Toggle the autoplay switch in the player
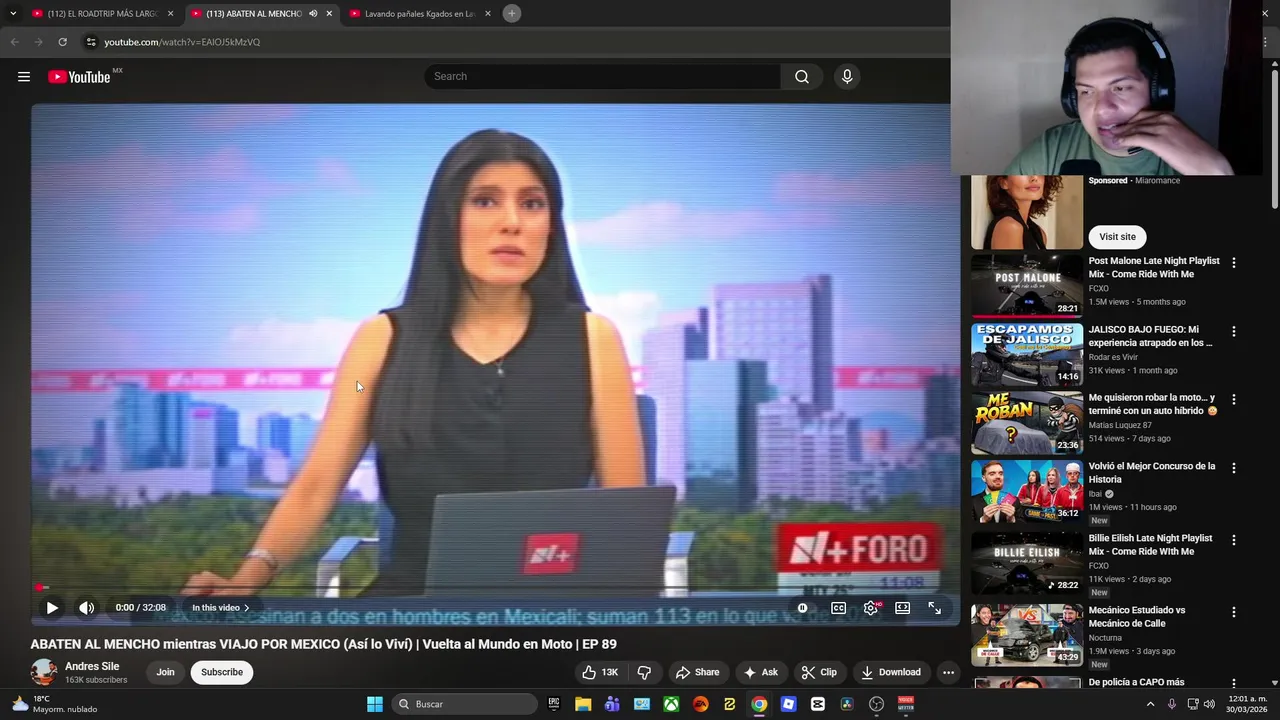Viewport: 1280px width, 720px height. (802, 608)
